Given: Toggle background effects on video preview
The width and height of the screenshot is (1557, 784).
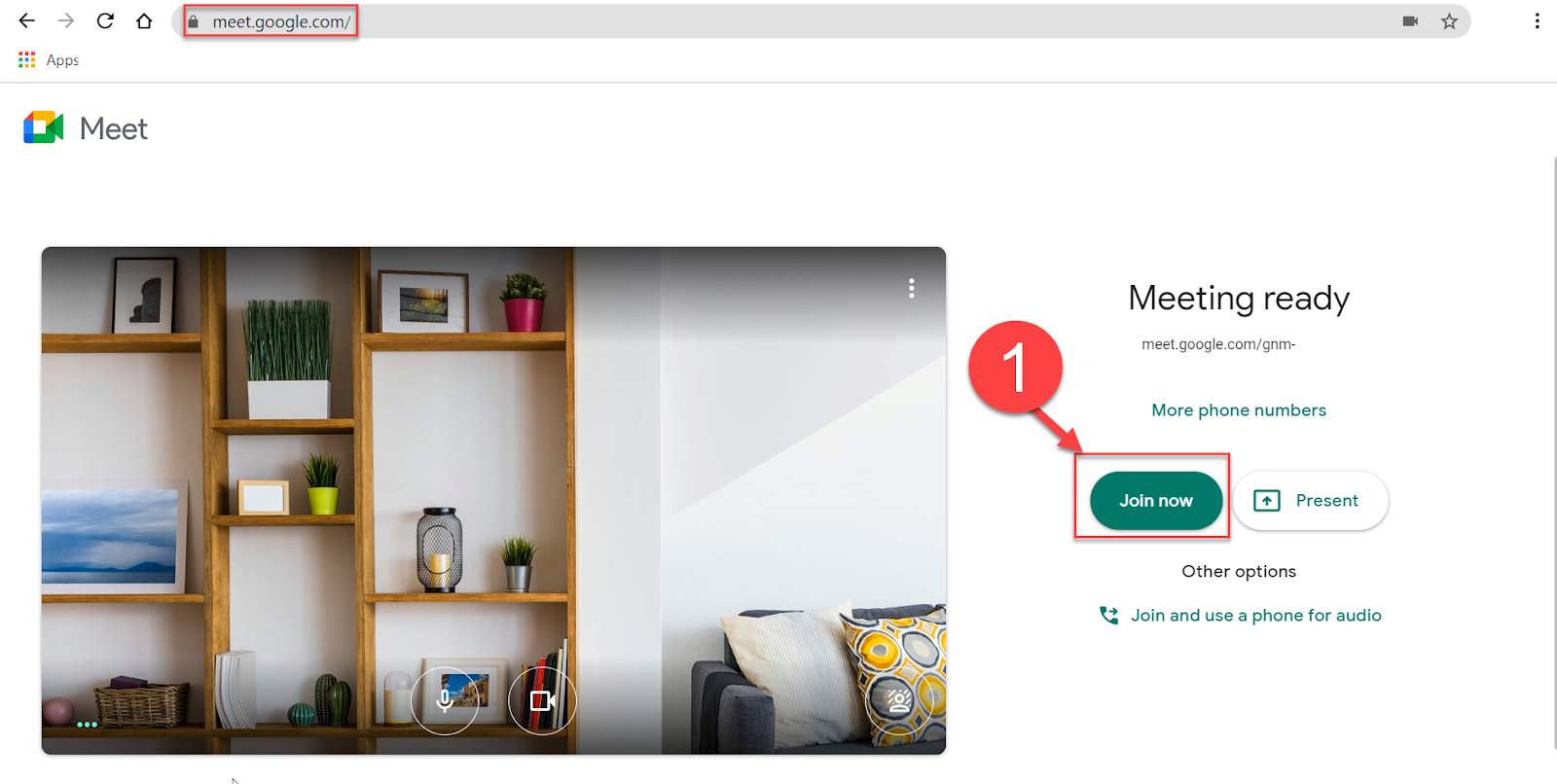Looking at the screenshot, I should click(898, 700).
